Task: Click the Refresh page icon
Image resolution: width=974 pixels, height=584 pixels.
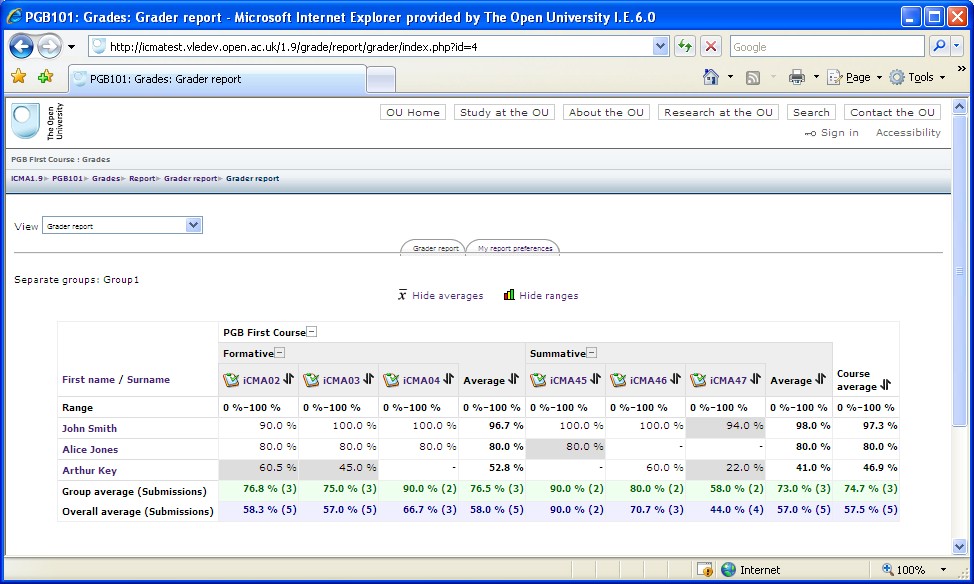Action: [x=685, y=47]
